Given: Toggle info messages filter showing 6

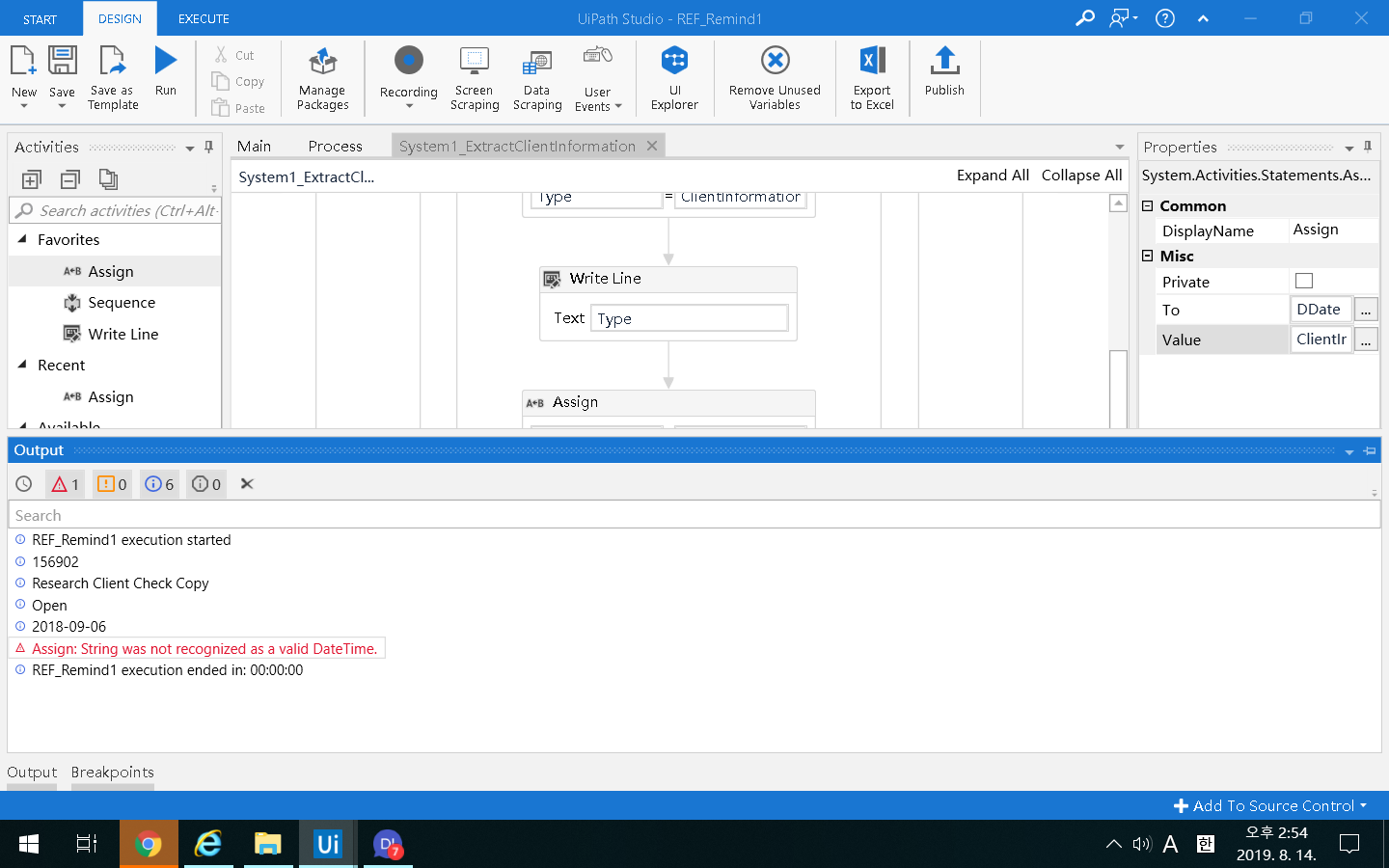Looking at the screenshot, I should (159, 484).
